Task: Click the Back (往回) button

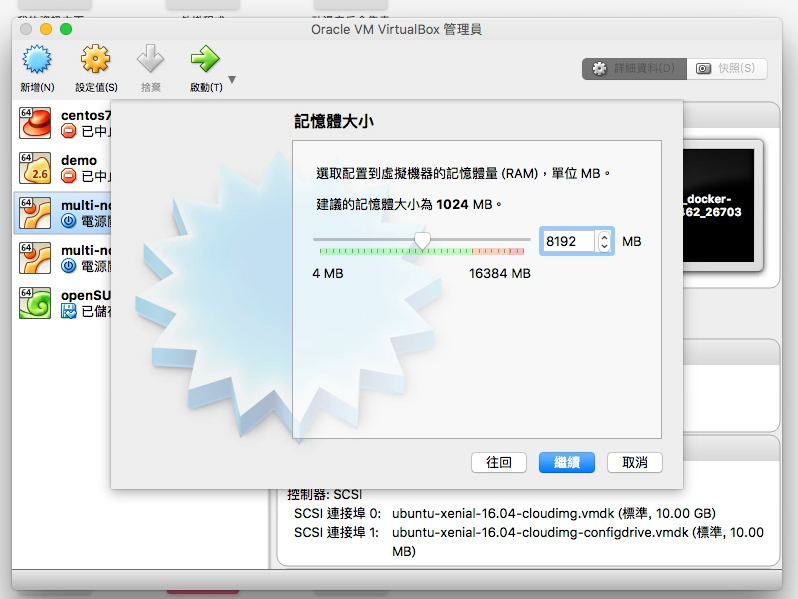Action: point(499,462)
